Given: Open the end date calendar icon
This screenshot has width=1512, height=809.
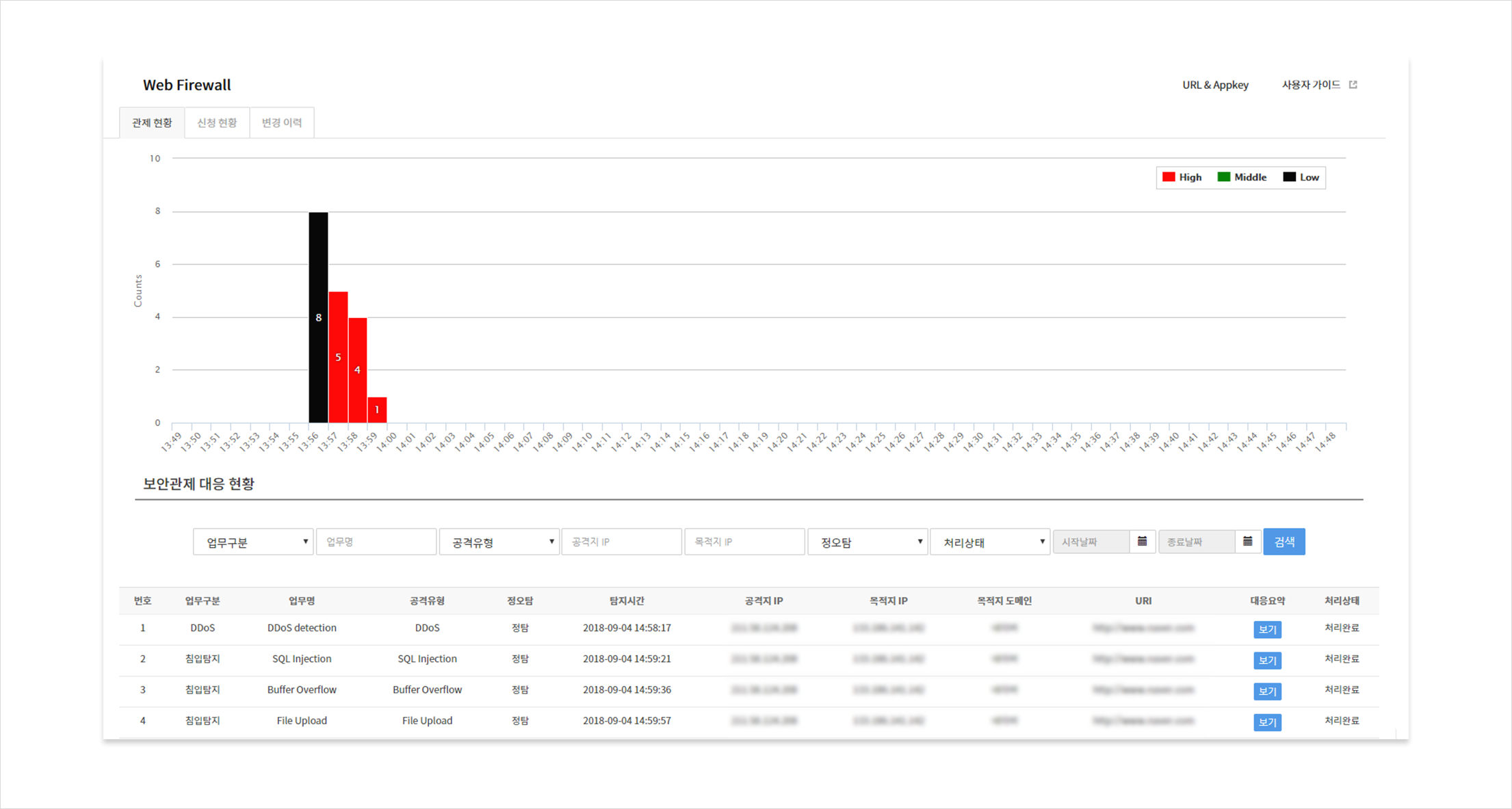Looking at the screenshot, I should tap(1248, 542).
